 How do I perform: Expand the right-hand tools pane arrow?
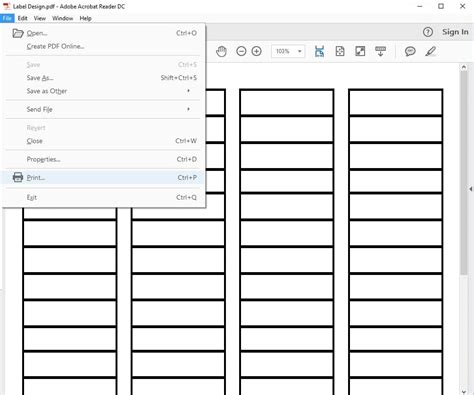point(471,189)
